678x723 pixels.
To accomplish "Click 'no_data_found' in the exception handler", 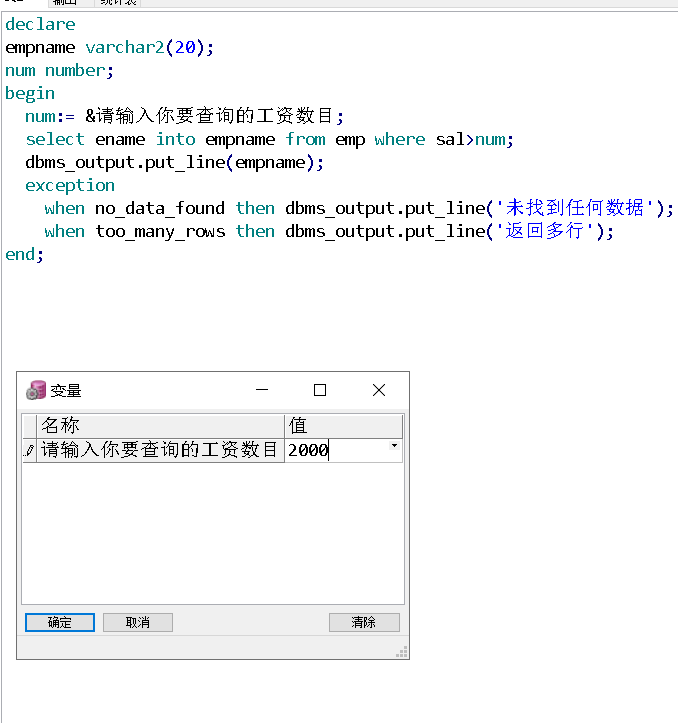I will (x=160, y=208).
